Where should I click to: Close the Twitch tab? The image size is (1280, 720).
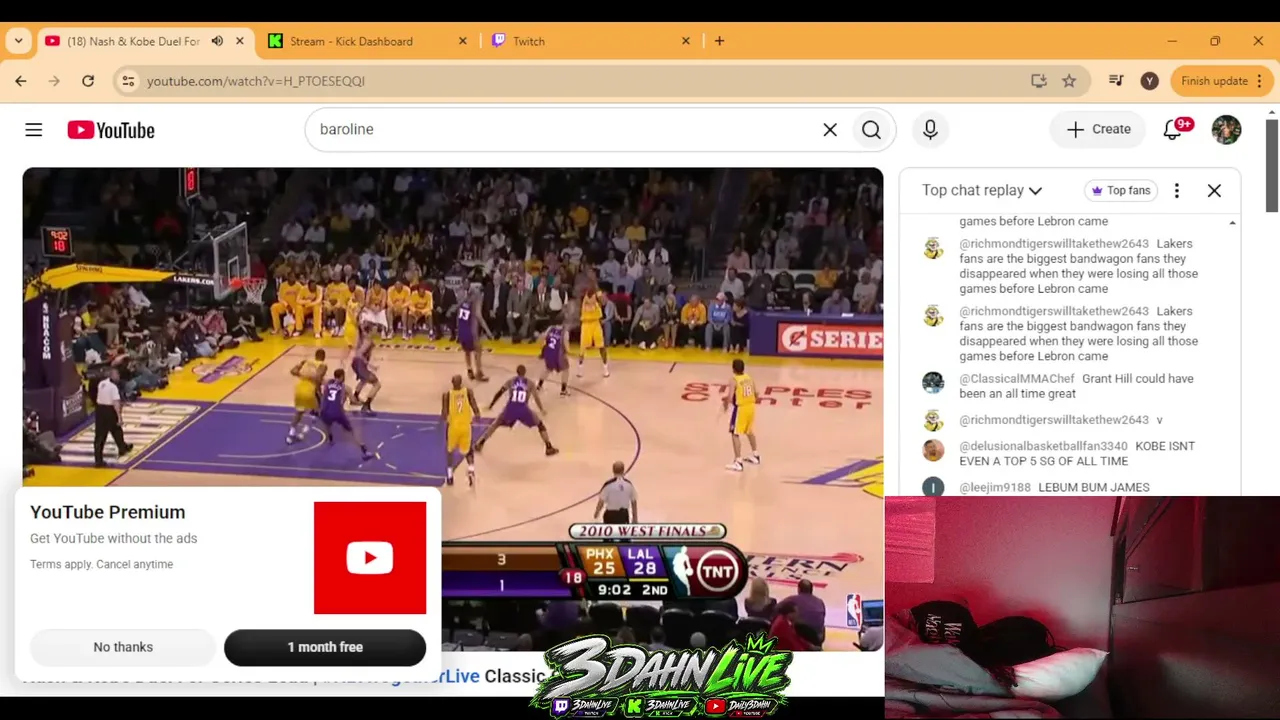pos(686,41)
